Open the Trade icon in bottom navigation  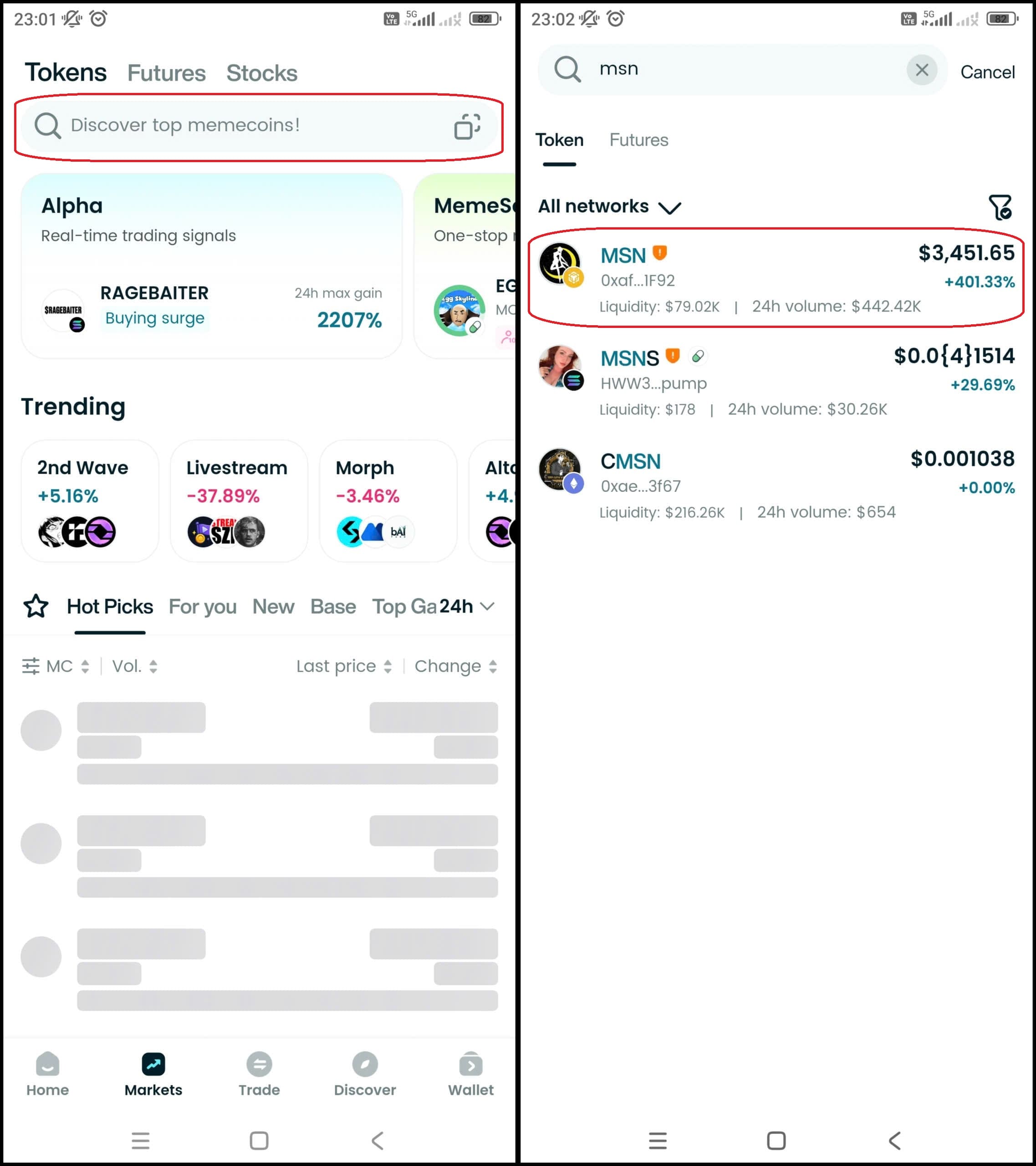259,1064
